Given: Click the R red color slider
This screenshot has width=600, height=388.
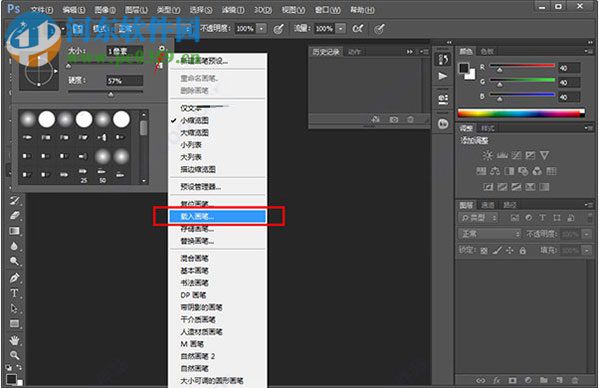Looking at the screenshot, I should coord(522,66).
